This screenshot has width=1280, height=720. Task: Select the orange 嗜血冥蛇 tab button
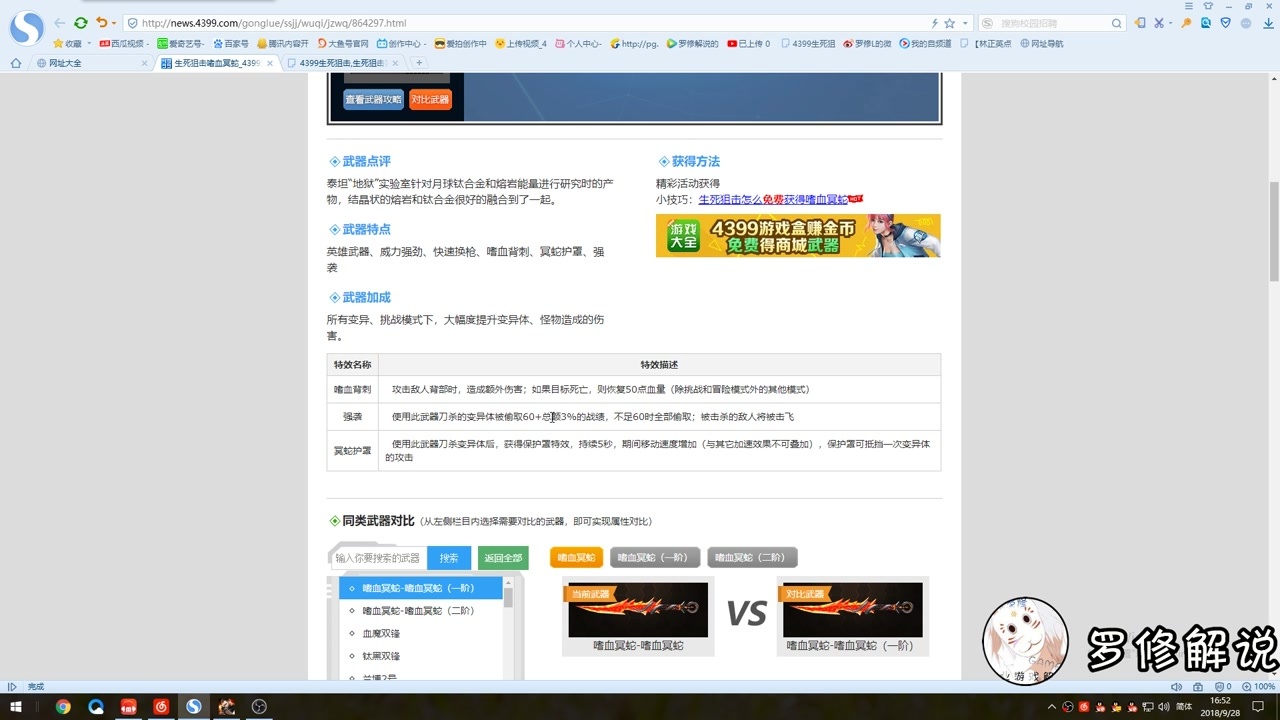coord(576,558)
